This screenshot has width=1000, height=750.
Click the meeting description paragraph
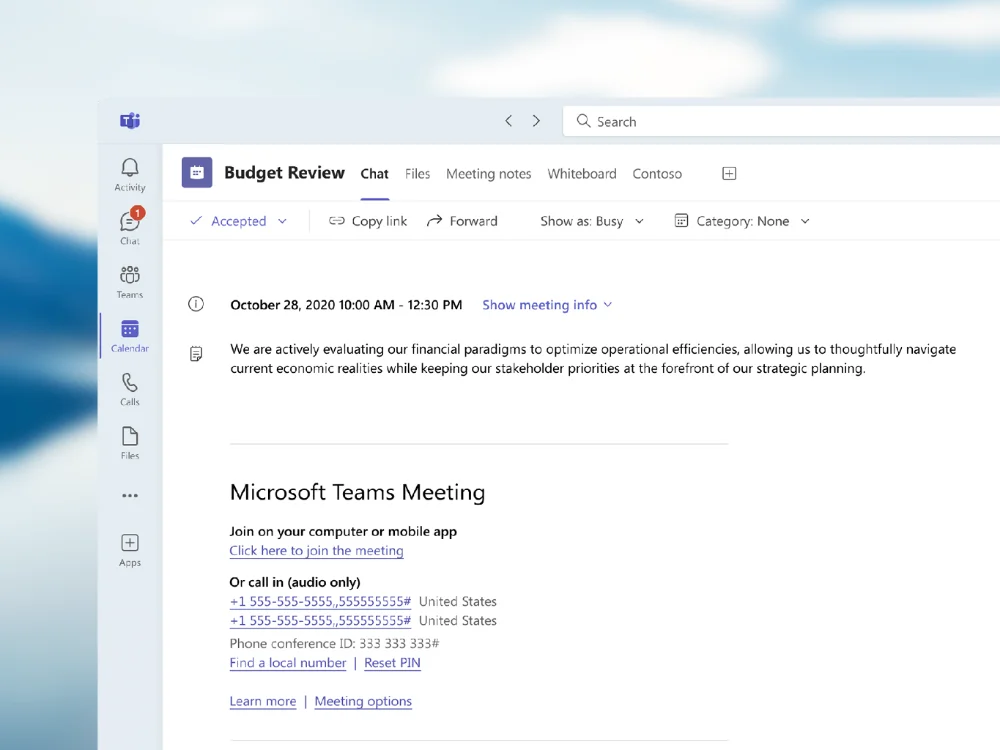coord(593,358)
